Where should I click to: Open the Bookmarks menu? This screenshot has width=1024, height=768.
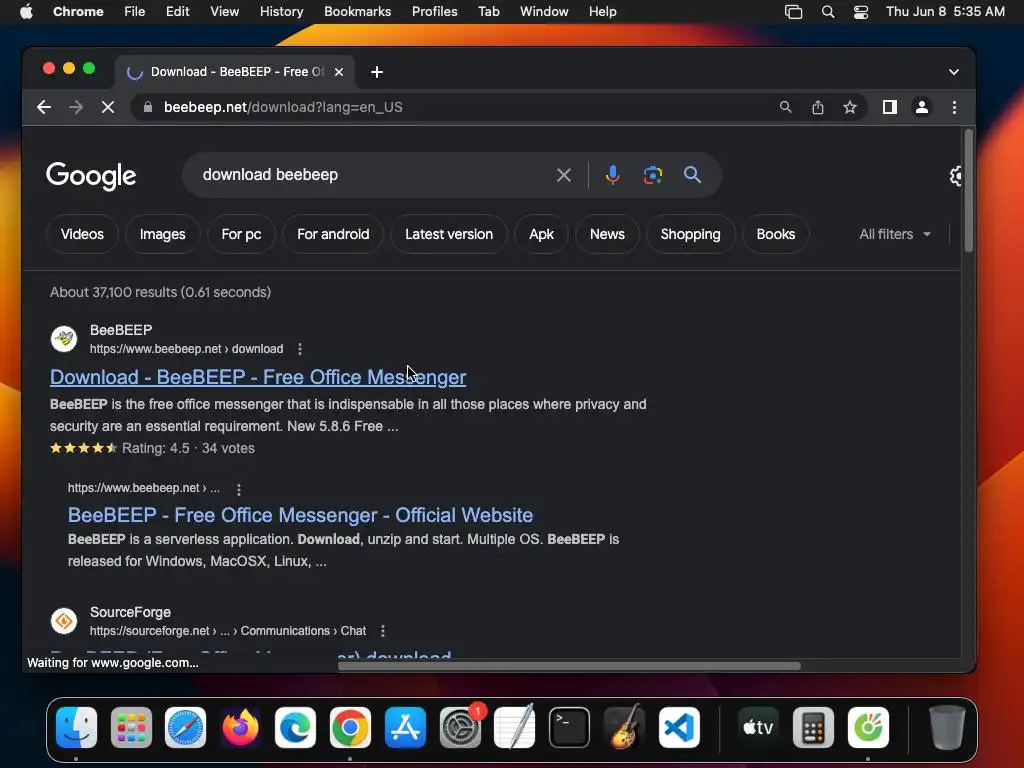coord(357,12)
